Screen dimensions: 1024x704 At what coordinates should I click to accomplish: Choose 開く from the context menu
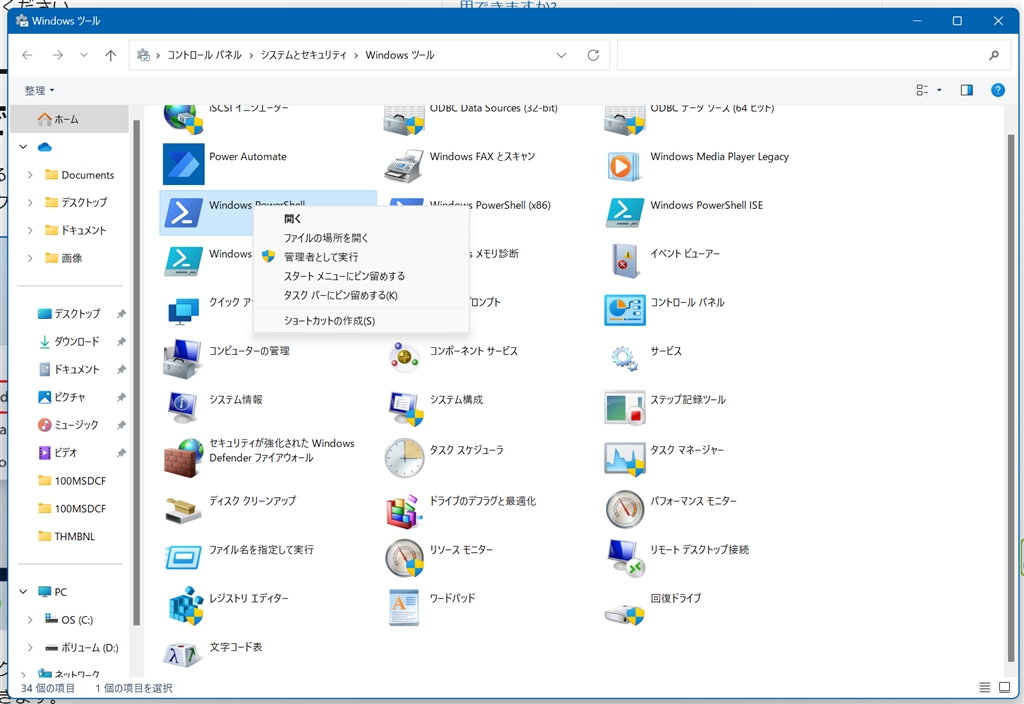(x=361, y=219)
